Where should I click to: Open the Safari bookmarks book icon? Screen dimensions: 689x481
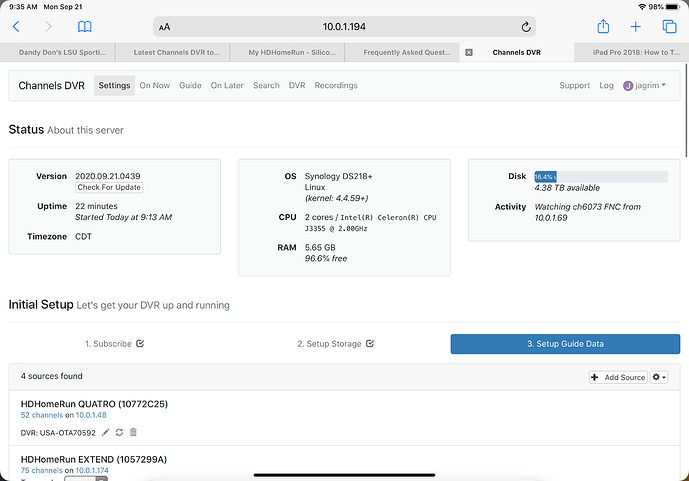pyautogui.click(x=84, y=27)
